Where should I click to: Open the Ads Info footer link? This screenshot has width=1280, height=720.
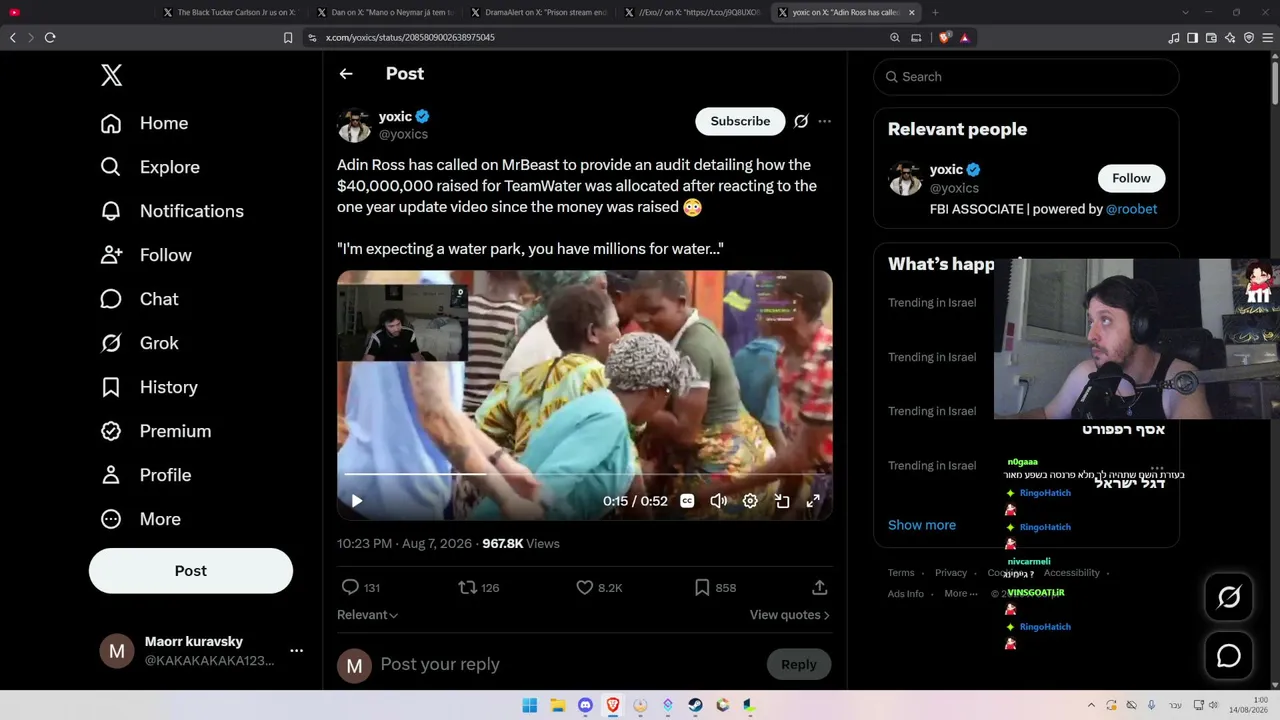coord(906,594)
